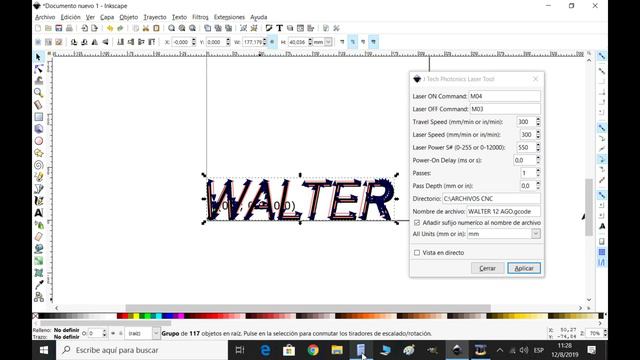
Task: Click the Open folder icon
Action: [x=48, y=28]
